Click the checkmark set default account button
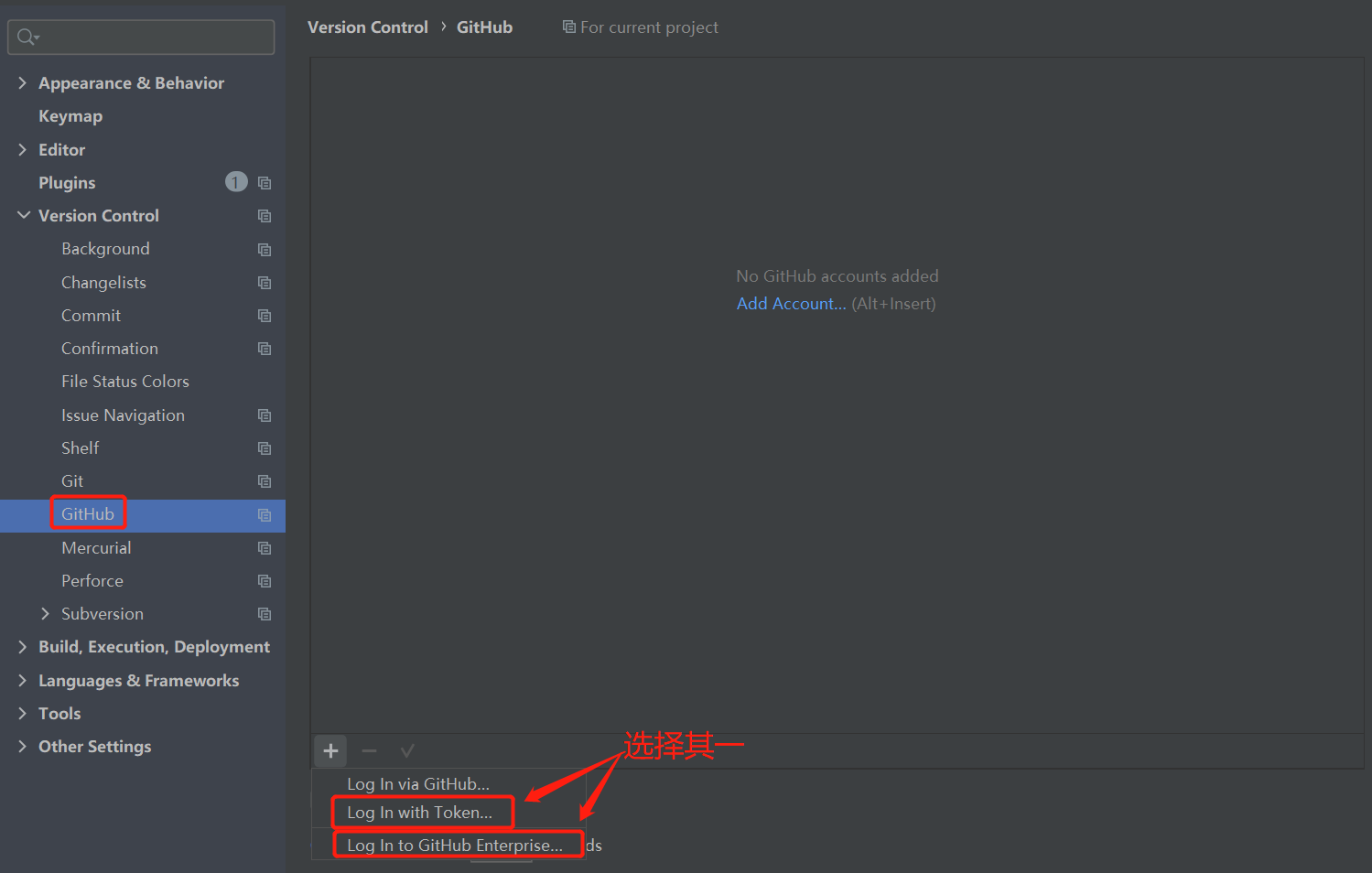The height and width of the screenshot is (873, 1372). pyautogui.click(x=407, y=751)
